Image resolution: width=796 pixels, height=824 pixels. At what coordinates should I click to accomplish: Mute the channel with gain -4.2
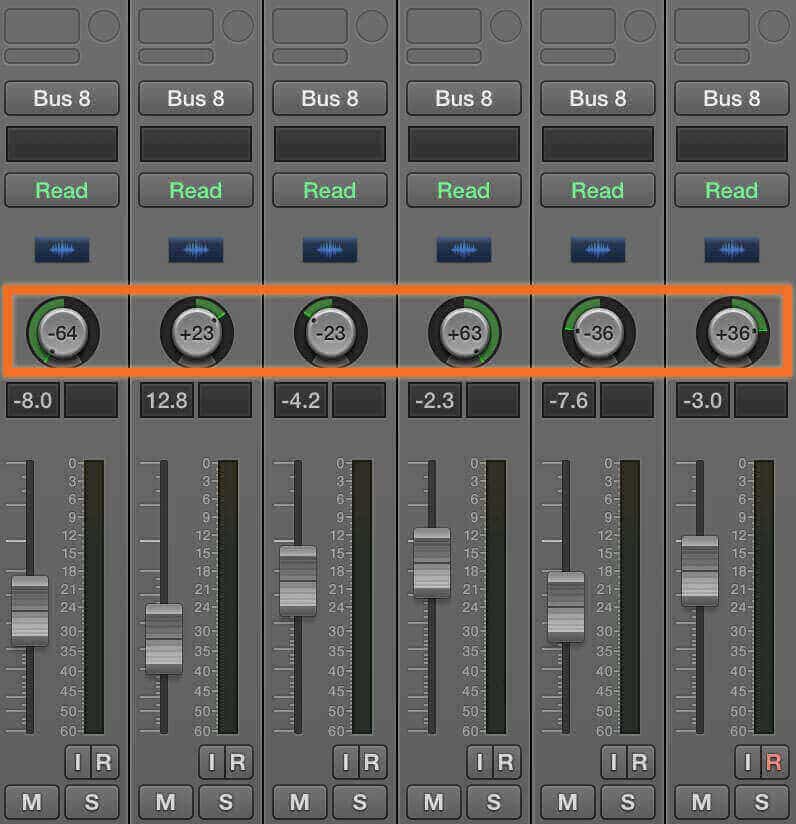[300, 802]
